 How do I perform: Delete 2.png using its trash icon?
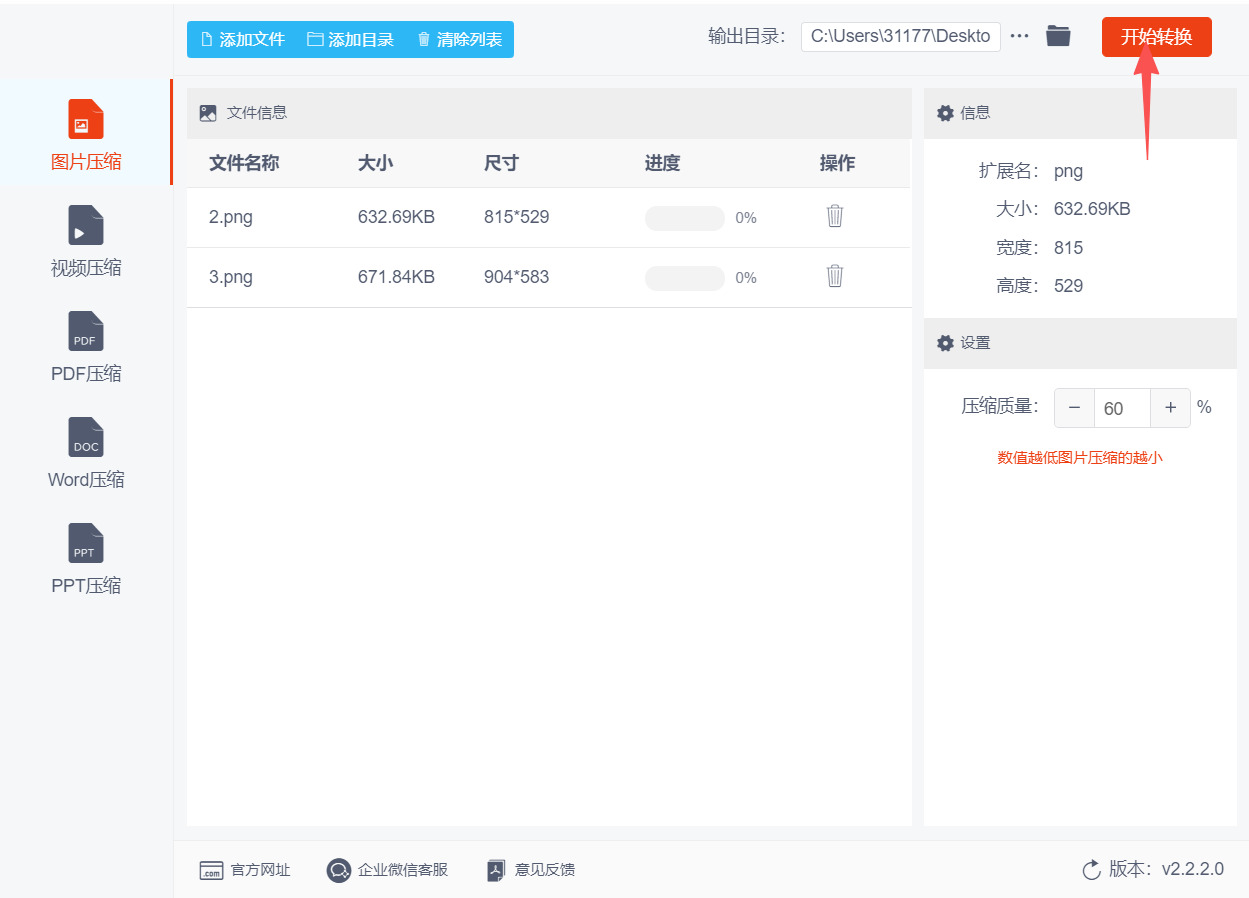point(835,217)
